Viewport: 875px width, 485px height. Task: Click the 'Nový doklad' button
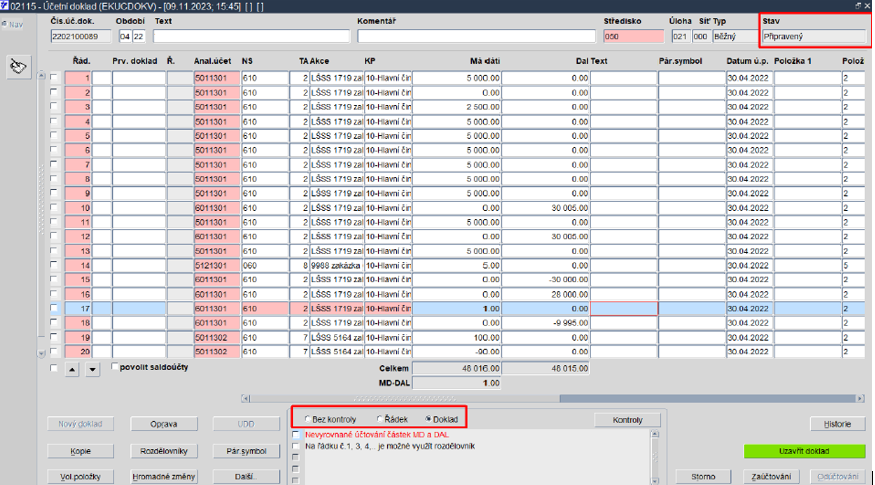pos(80,424)
